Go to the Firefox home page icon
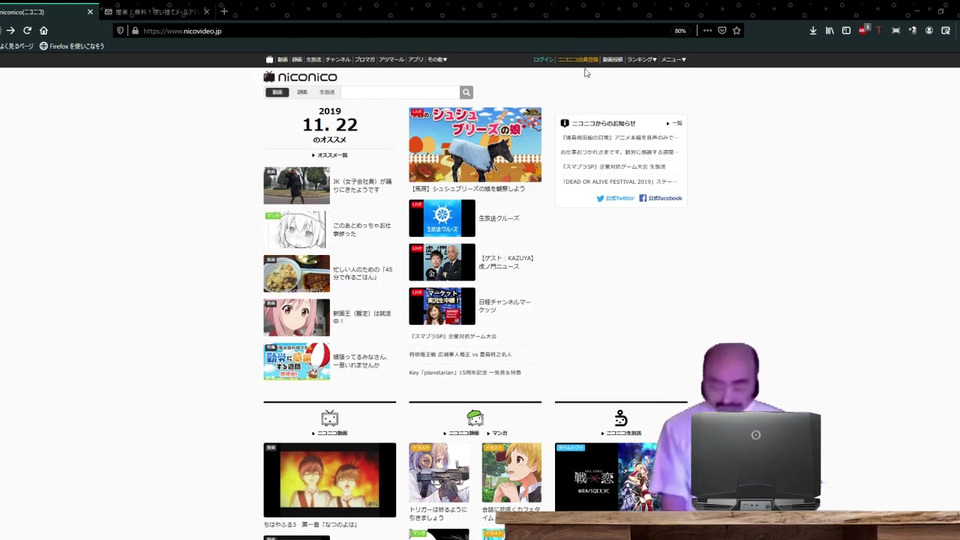 (43, 31)
